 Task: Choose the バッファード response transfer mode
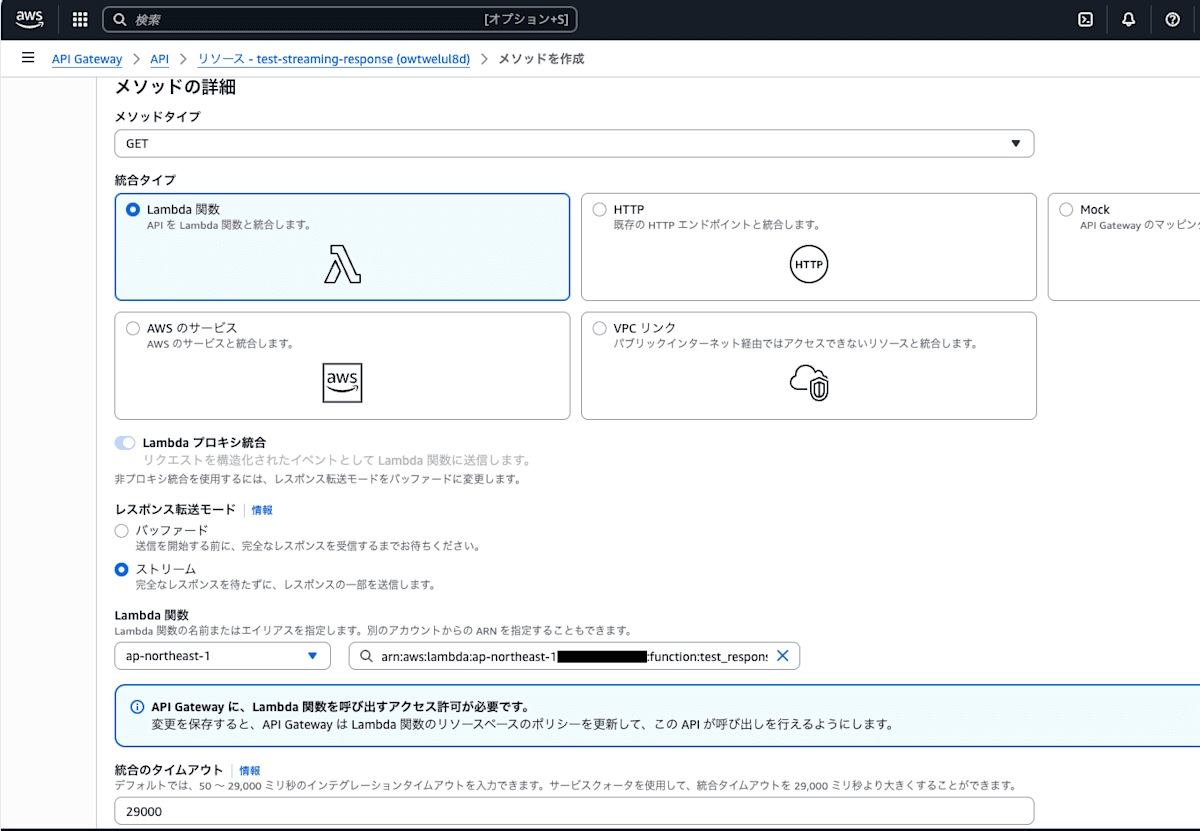click(122, 530)
